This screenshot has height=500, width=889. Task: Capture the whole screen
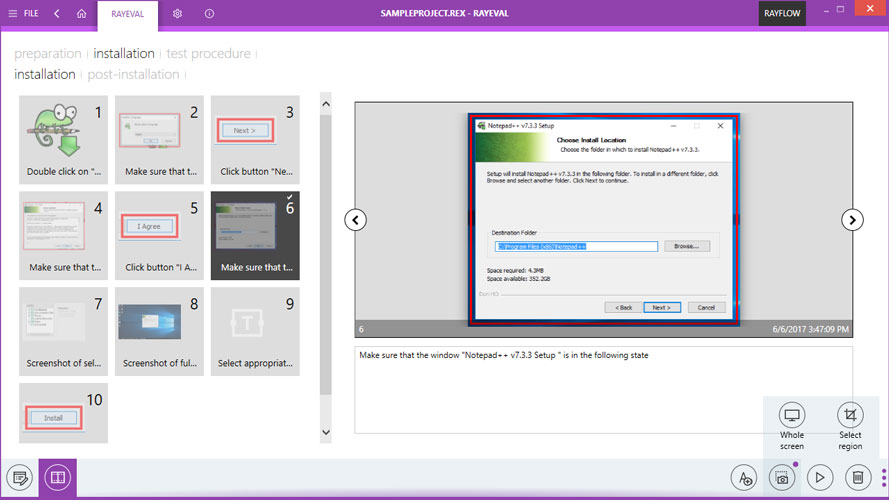tap(791, 426)
